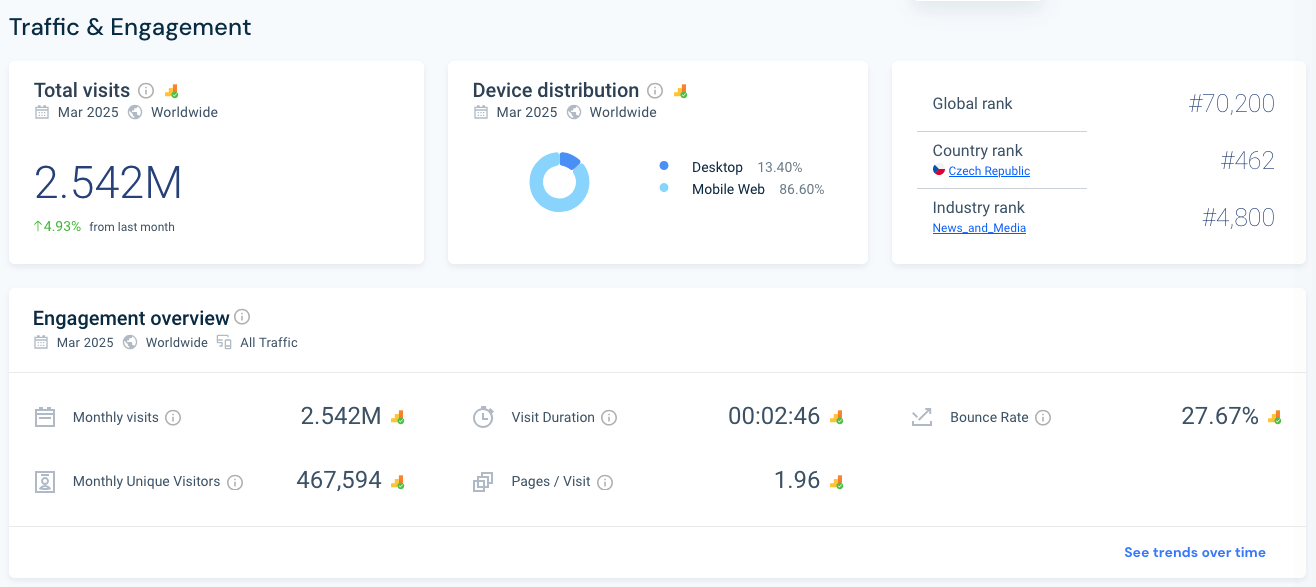Click info icon next to Monthly Unique Visitors
Viewport: 1316px width, 587px height.
(235, 482)
